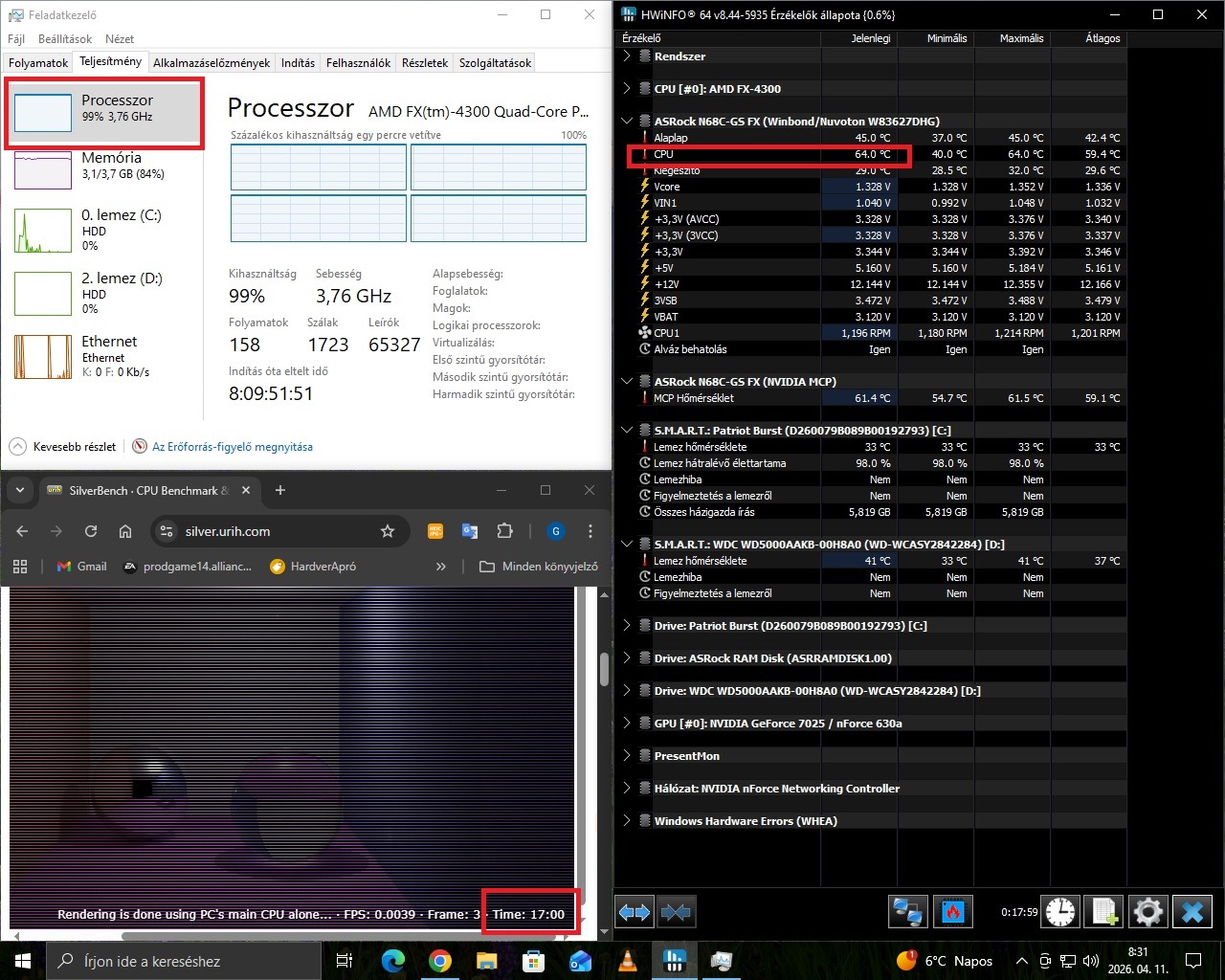Open the Gmail bookmark
Screen dimensions: 1225x980
tap(81, 567)
